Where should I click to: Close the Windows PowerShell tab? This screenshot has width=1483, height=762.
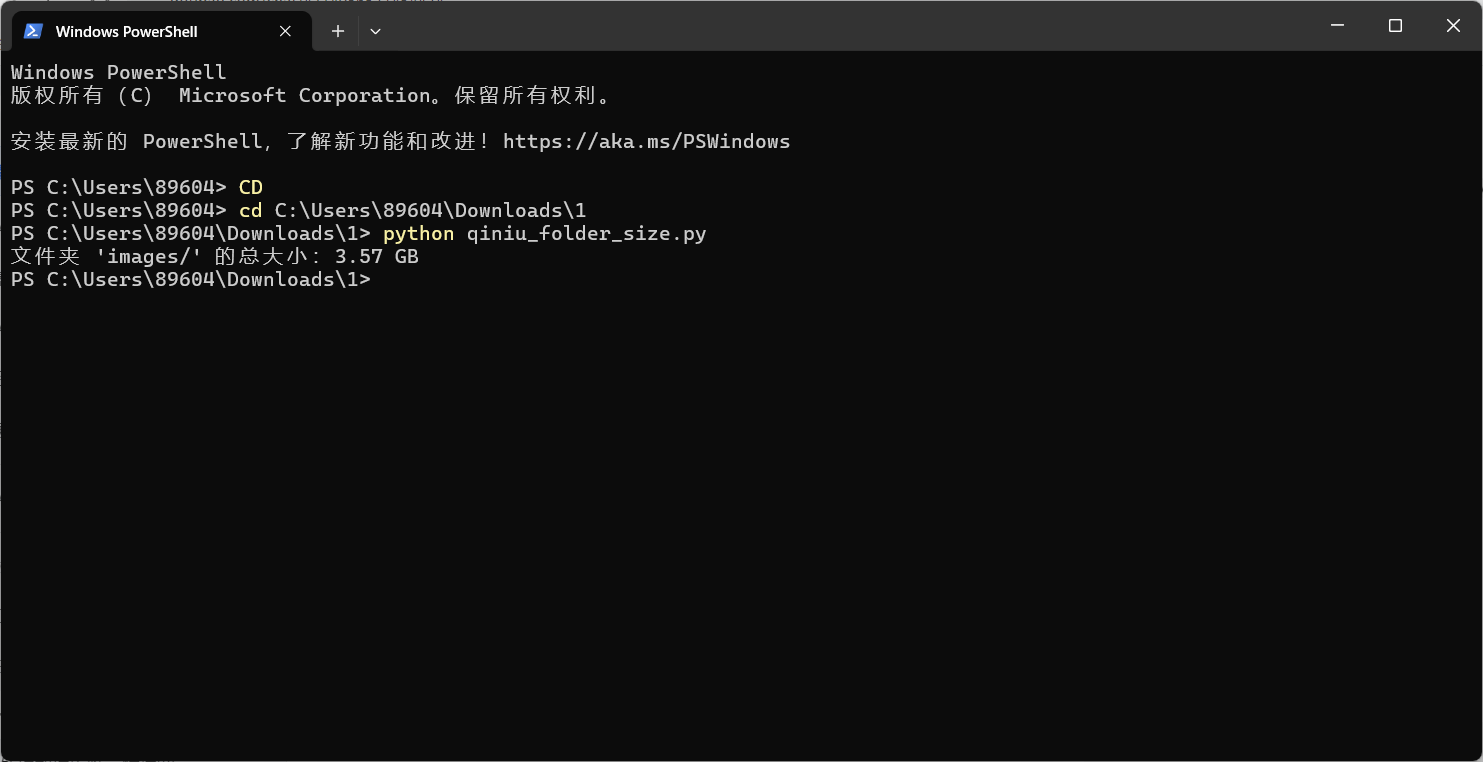(x=285, y=31)
